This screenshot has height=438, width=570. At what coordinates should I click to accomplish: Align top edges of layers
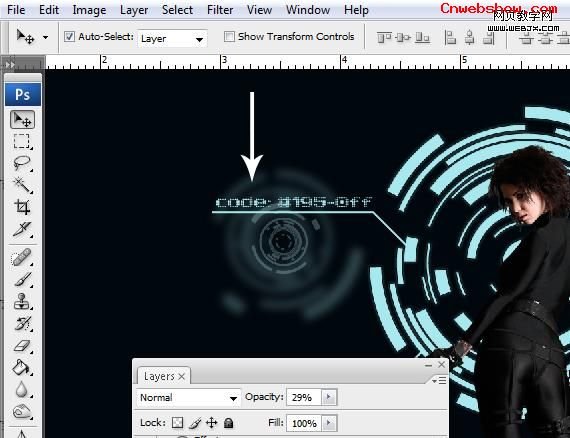coord(384,37)
